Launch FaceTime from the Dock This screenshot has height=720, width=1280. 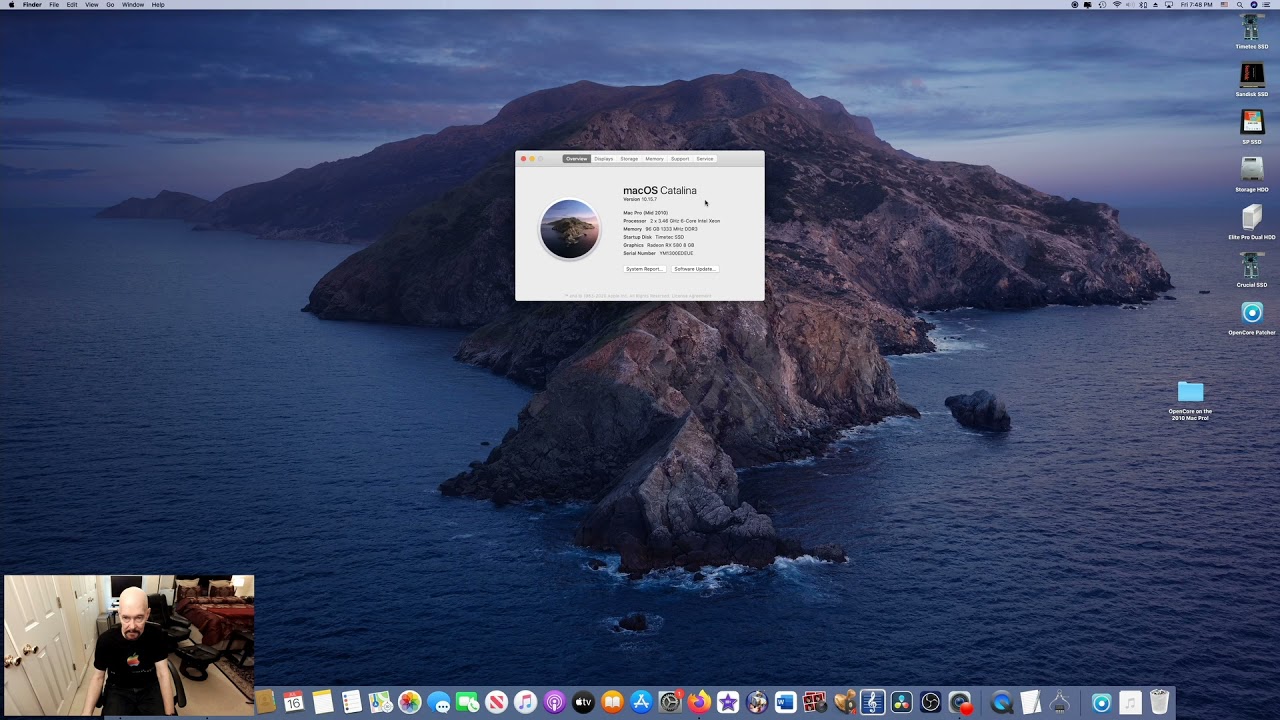(467, 702)
